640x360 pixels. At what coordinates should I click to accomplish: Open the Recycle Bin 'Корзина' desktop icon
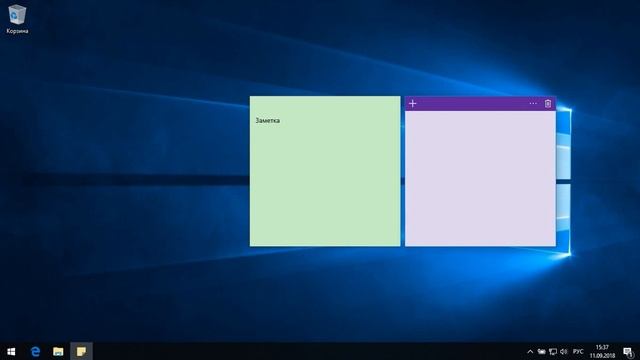(x=17, y=19)
